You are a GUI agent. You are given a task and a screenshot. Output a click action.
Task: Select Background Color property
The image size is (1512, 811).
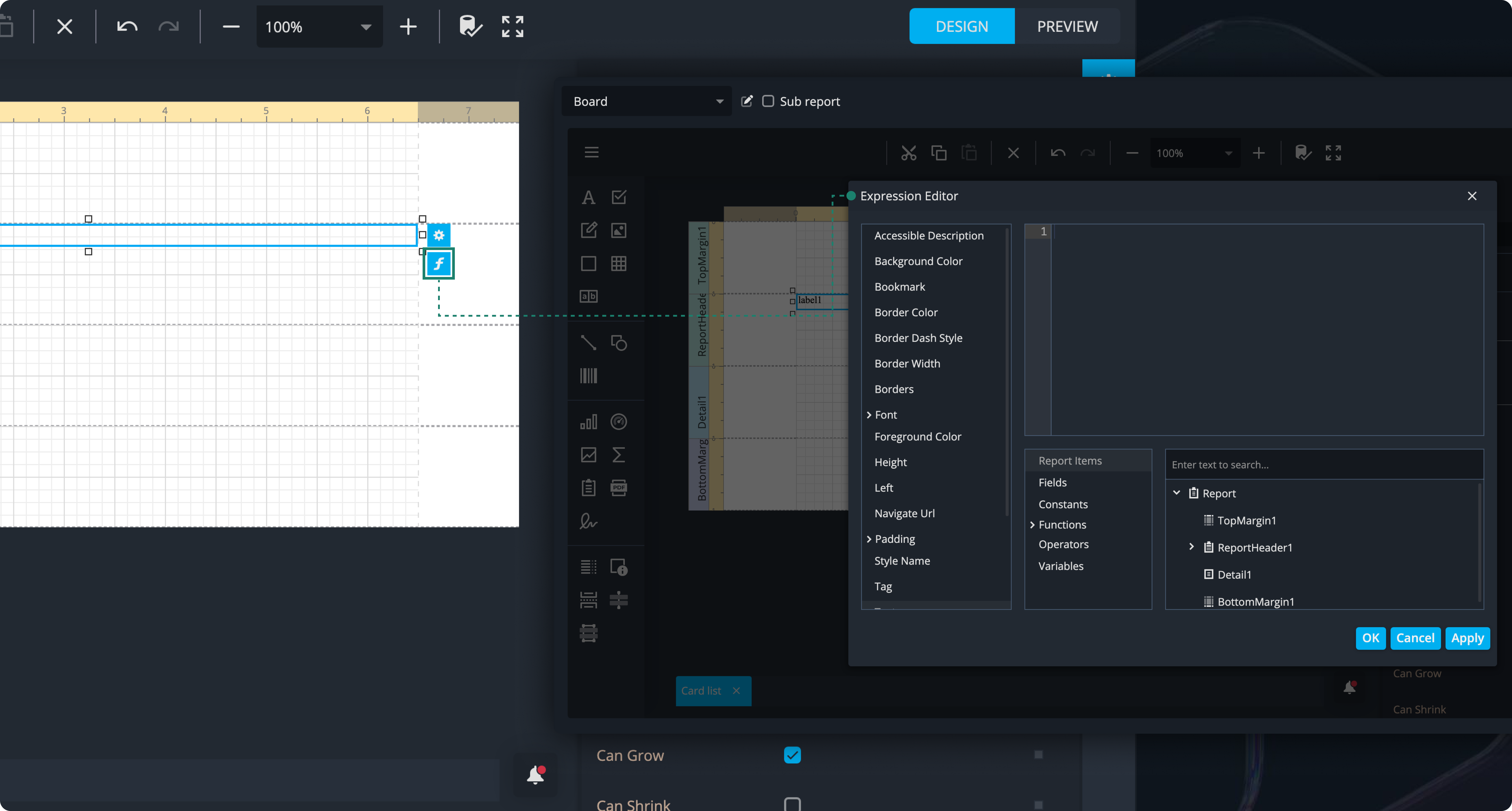[918, 261]
